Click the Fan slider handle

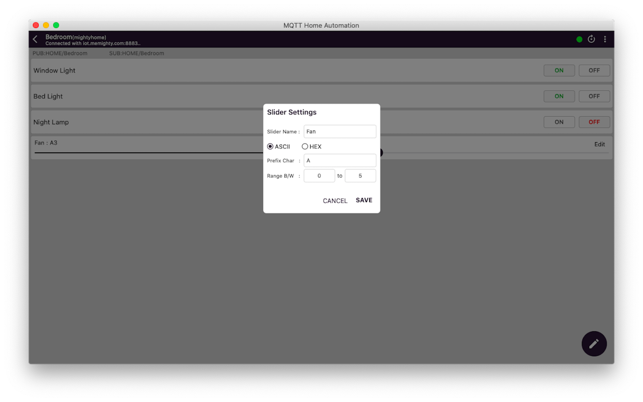[x=381, y=153]
